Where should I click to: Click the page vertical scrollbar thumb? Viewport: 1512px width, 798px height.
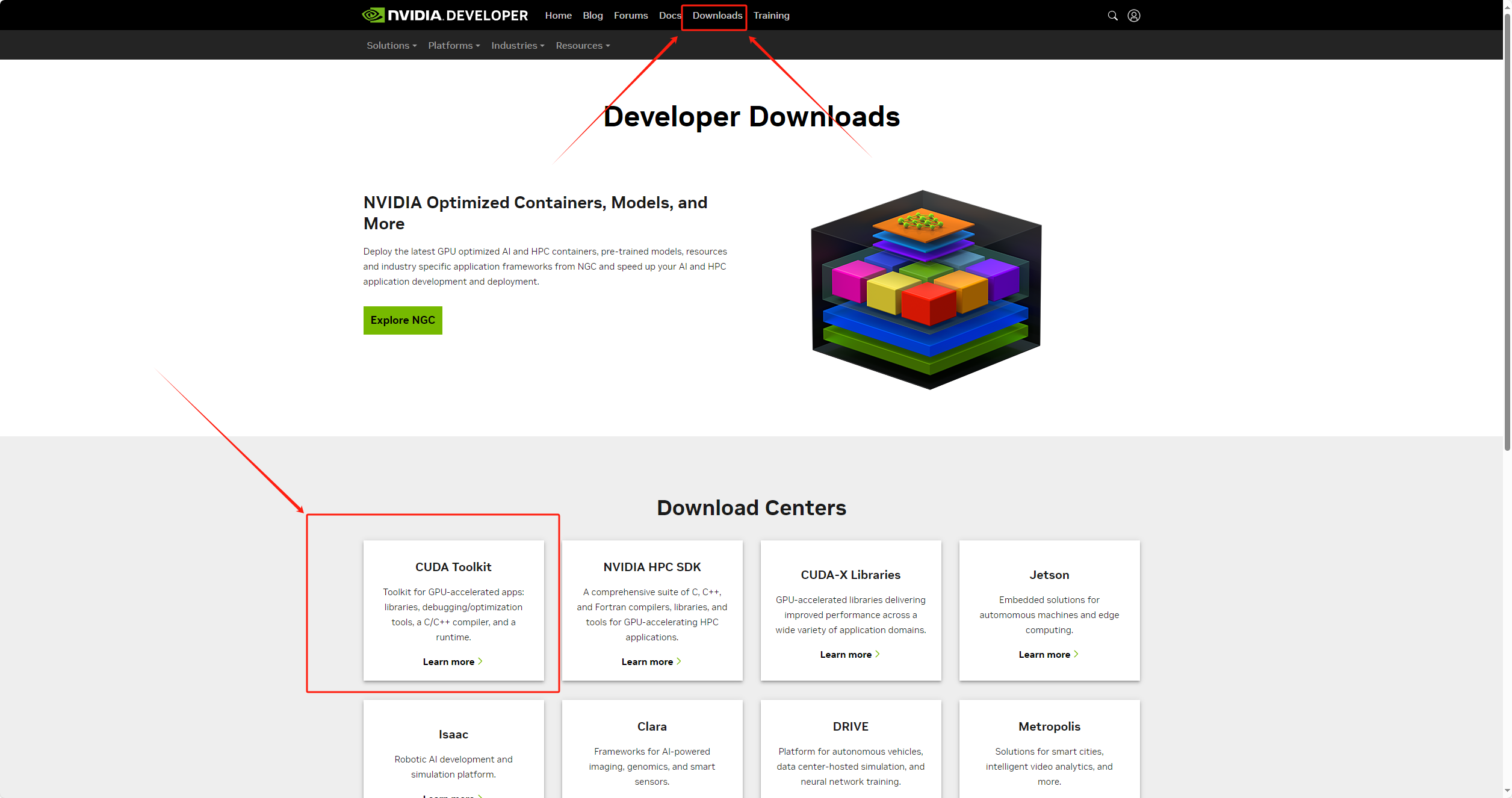tap(1507, 232)
